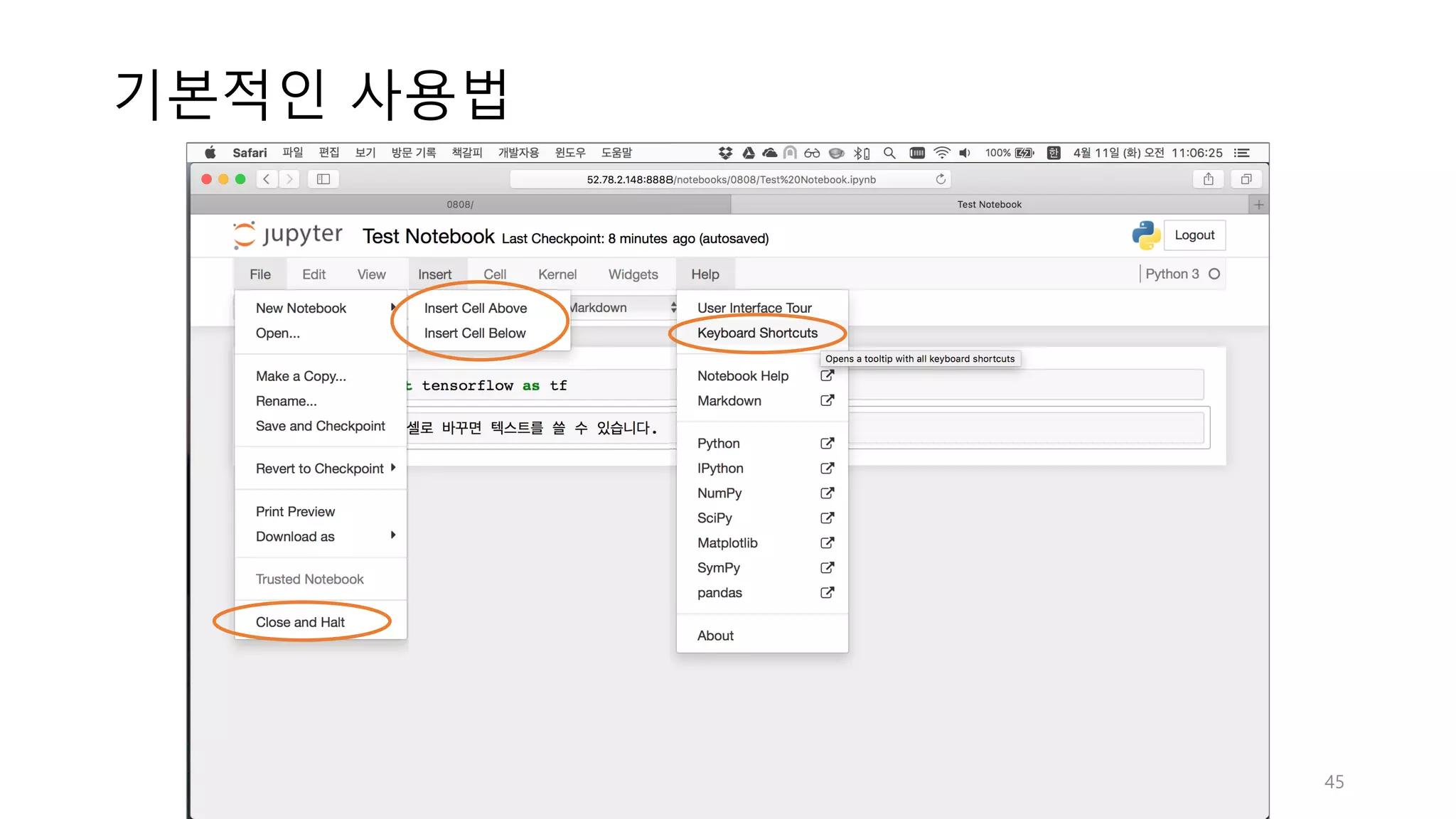Open SciPy help link
Screen dimensions: 1456x819
tap(714, 518)
